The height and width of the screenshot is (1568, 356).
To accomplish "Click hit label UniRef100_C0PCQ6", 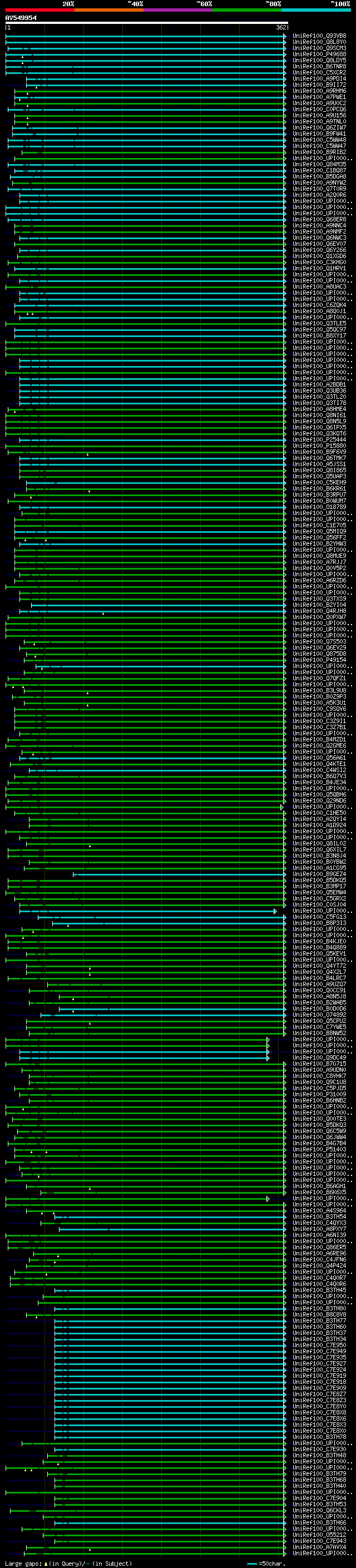I will (x=319, y=109).
